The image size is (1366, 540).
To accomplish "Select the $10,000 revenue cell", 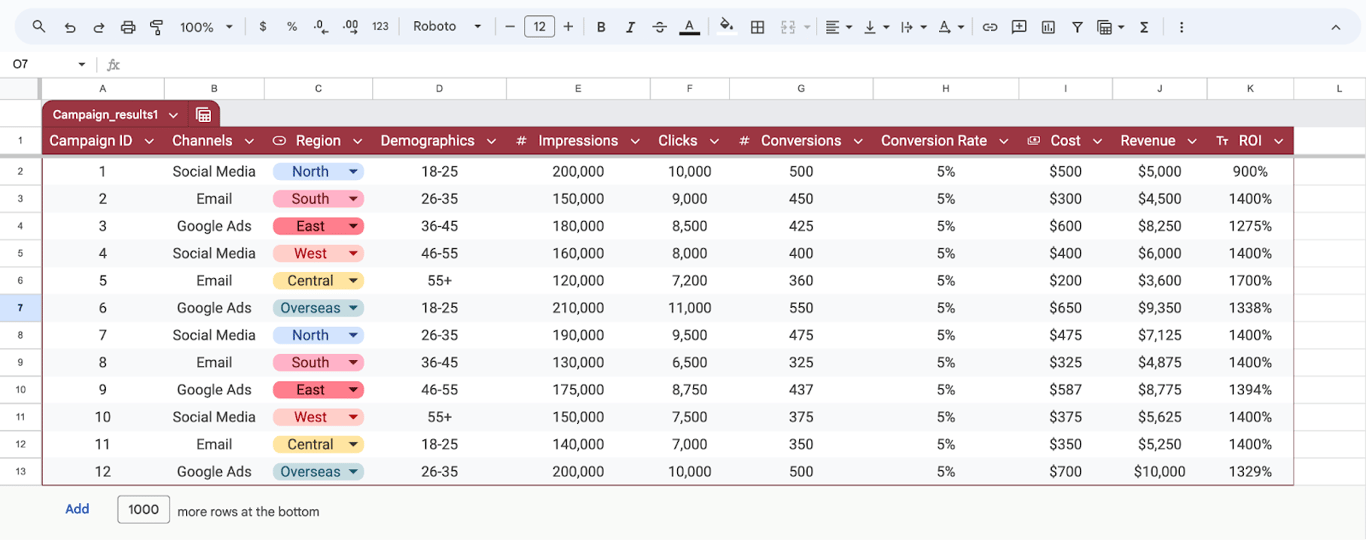I will tap(1160, 472).
